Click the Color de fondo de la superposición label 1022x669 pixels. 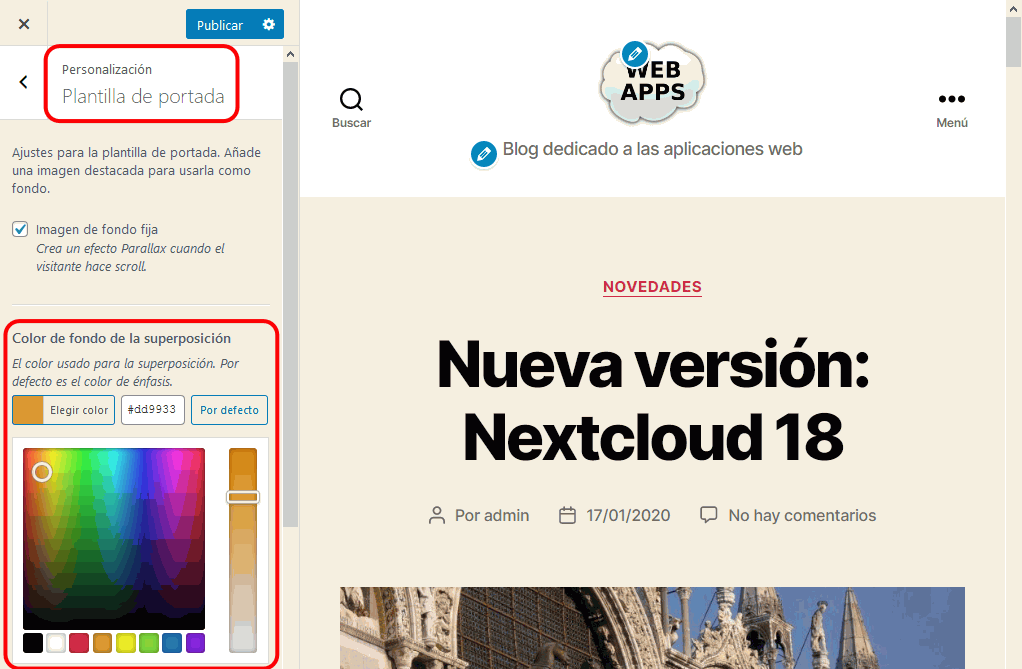pos(122,338)
